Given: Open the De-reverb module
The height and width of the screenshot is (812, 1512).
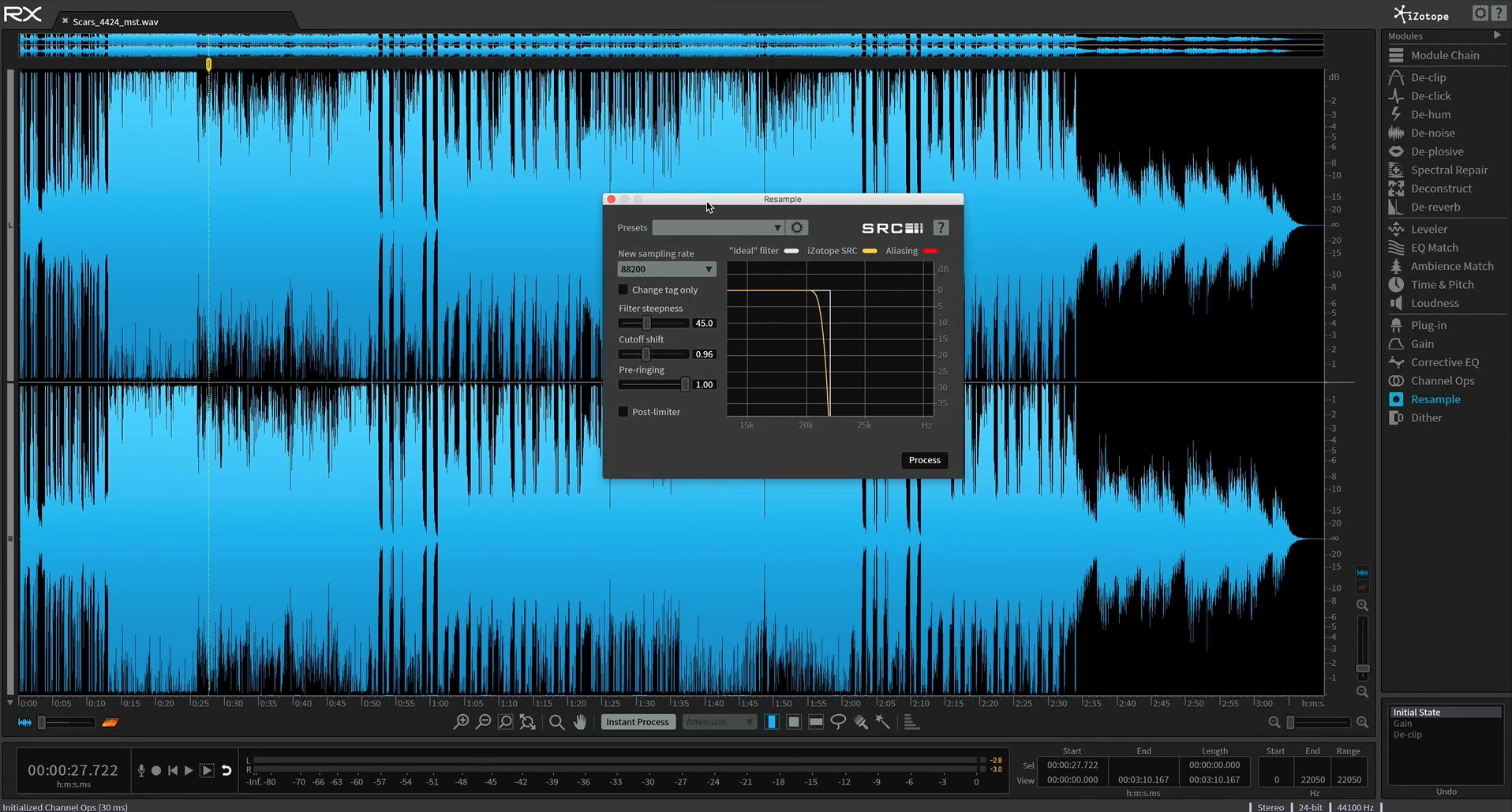Looking at the screenshot, I should tap(1435, 208).
